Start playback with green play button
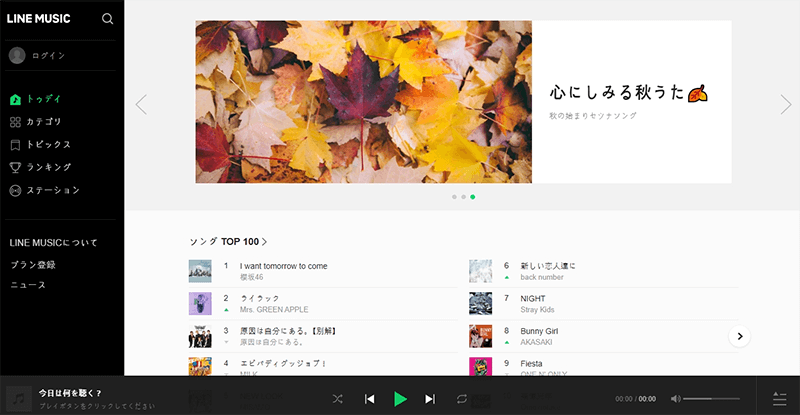800x415 pixels. (401, 399)
